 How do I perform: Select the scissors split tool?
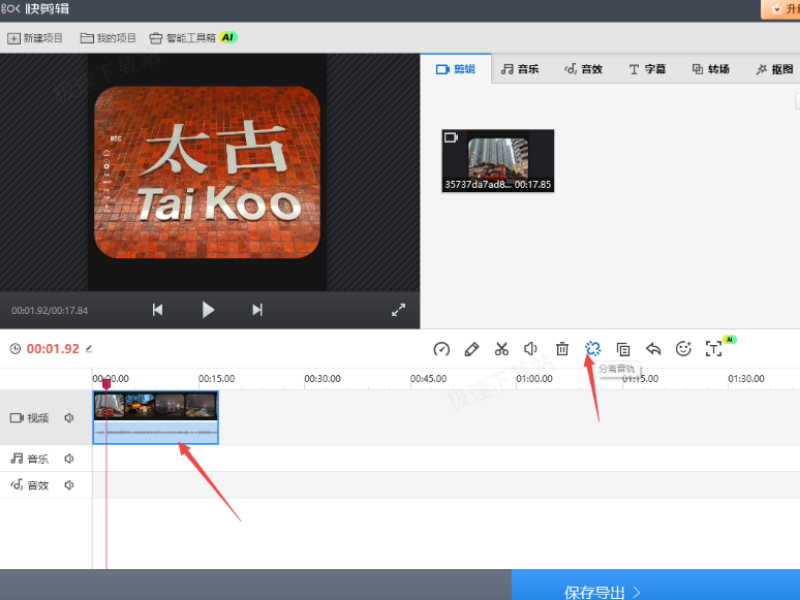[x=502, y=349]
